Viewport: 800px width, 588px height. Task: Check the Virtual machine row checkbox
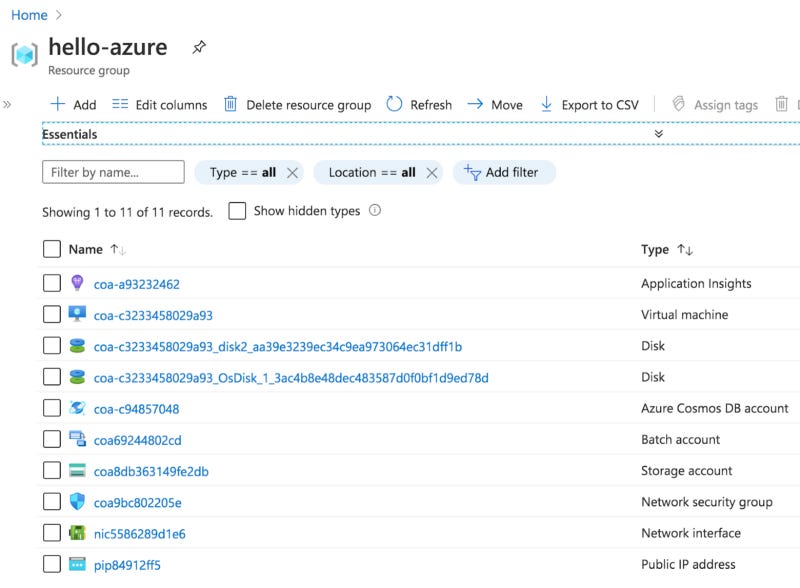(x=52, y=314)
